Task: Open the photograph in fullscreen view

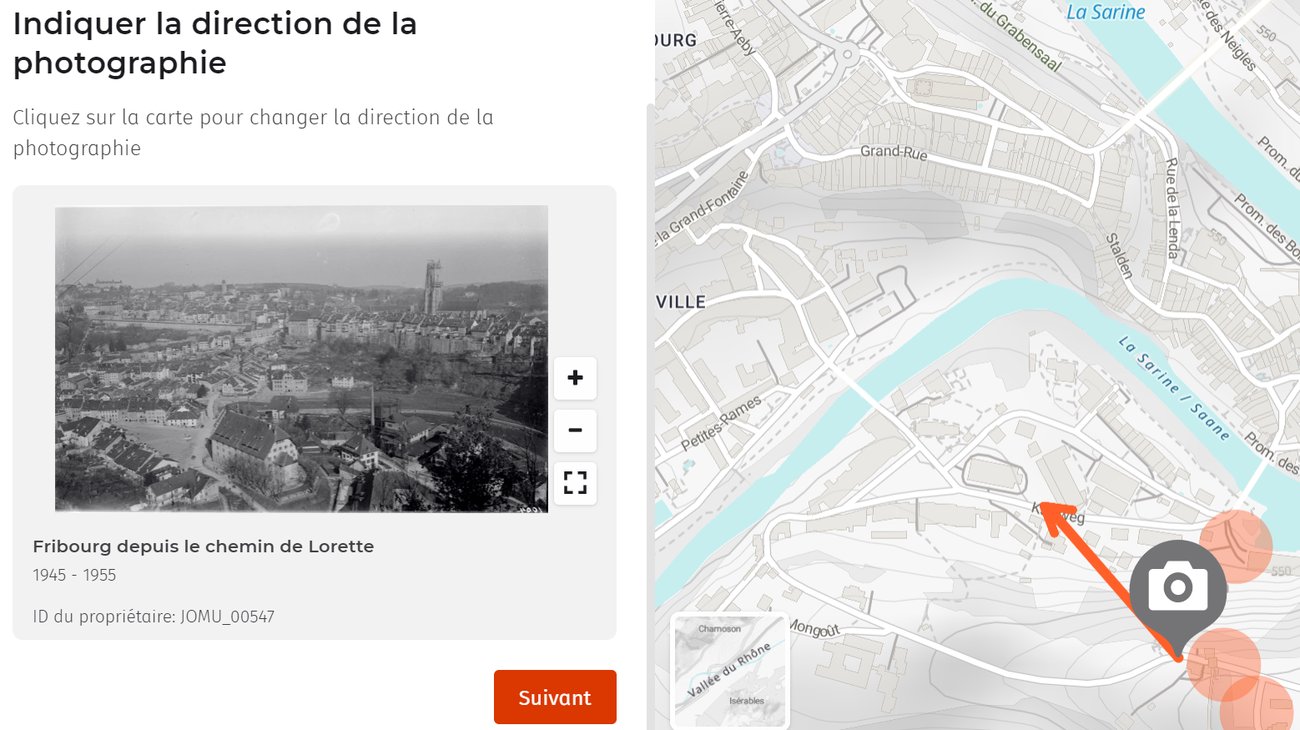Action: (x=575, y=483)
